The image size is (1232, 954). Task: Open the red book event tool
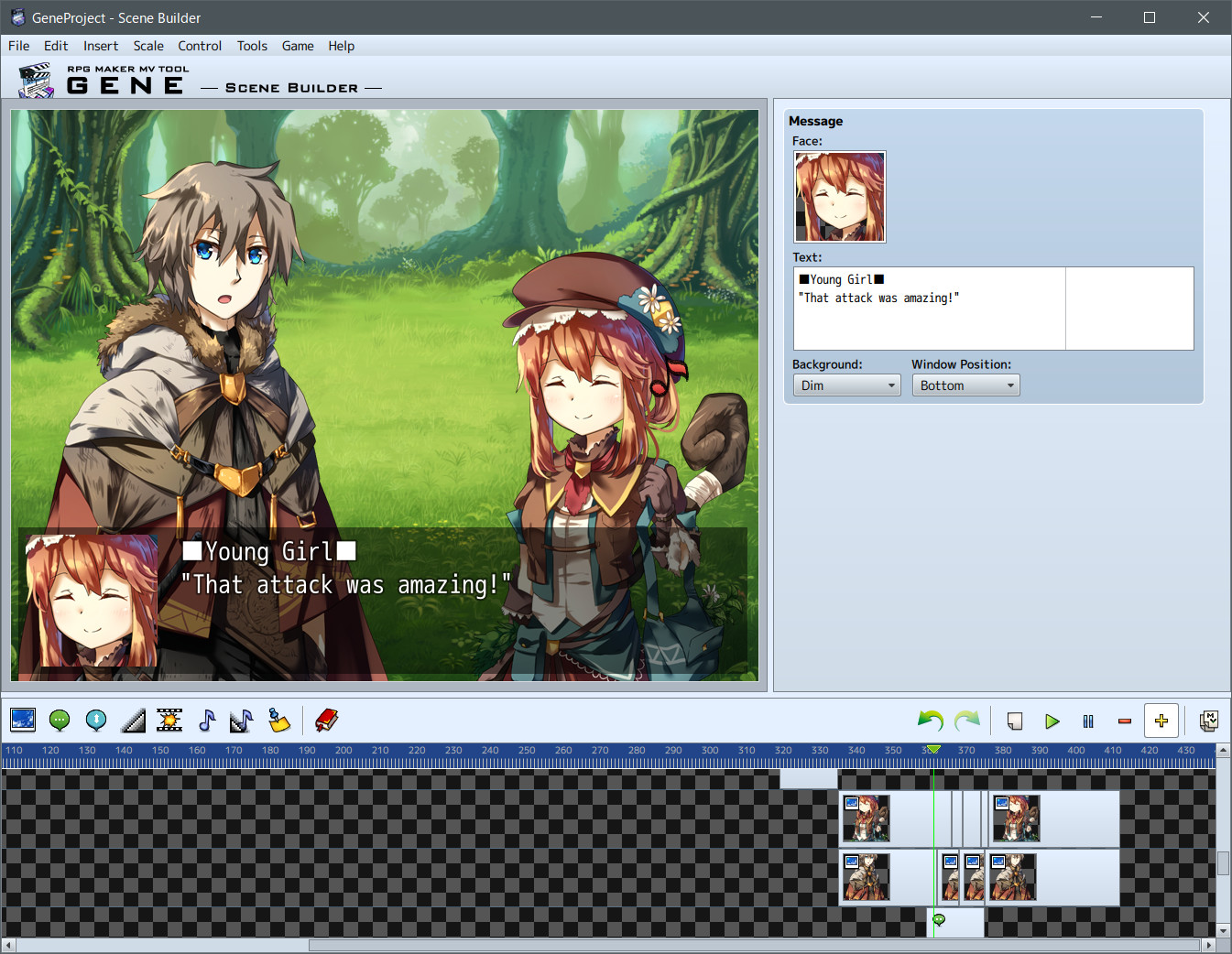point(325,721)
